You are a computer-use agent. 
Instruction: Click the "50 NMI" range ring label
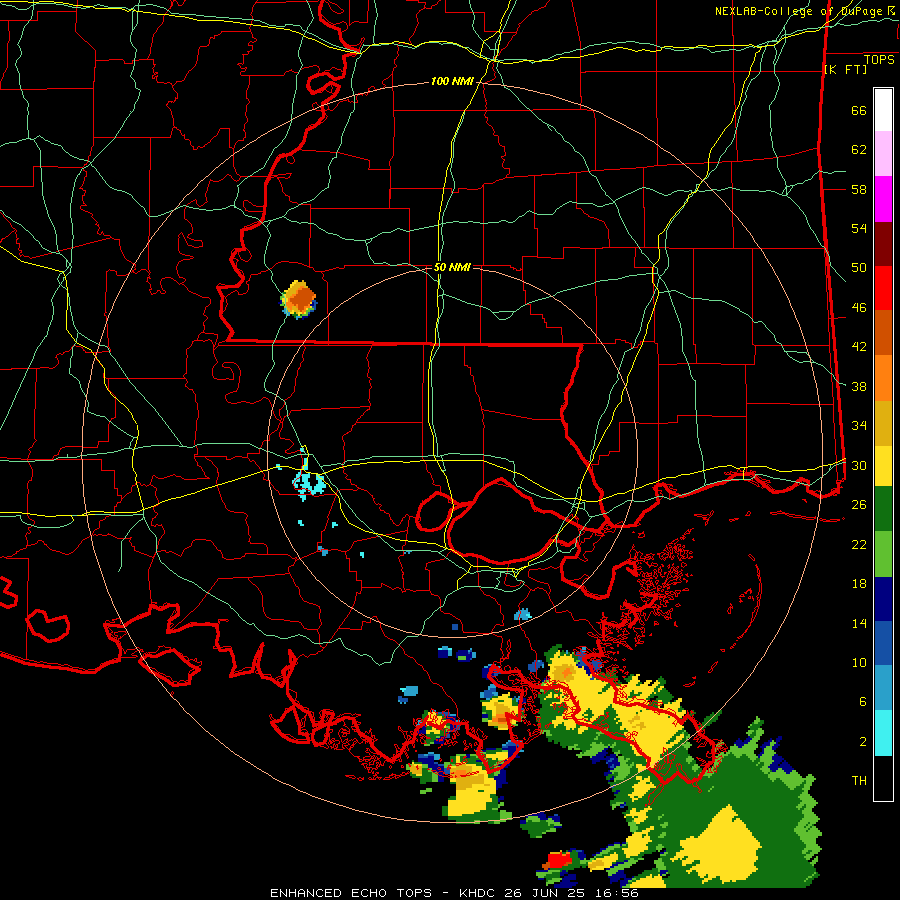(452, 267)
